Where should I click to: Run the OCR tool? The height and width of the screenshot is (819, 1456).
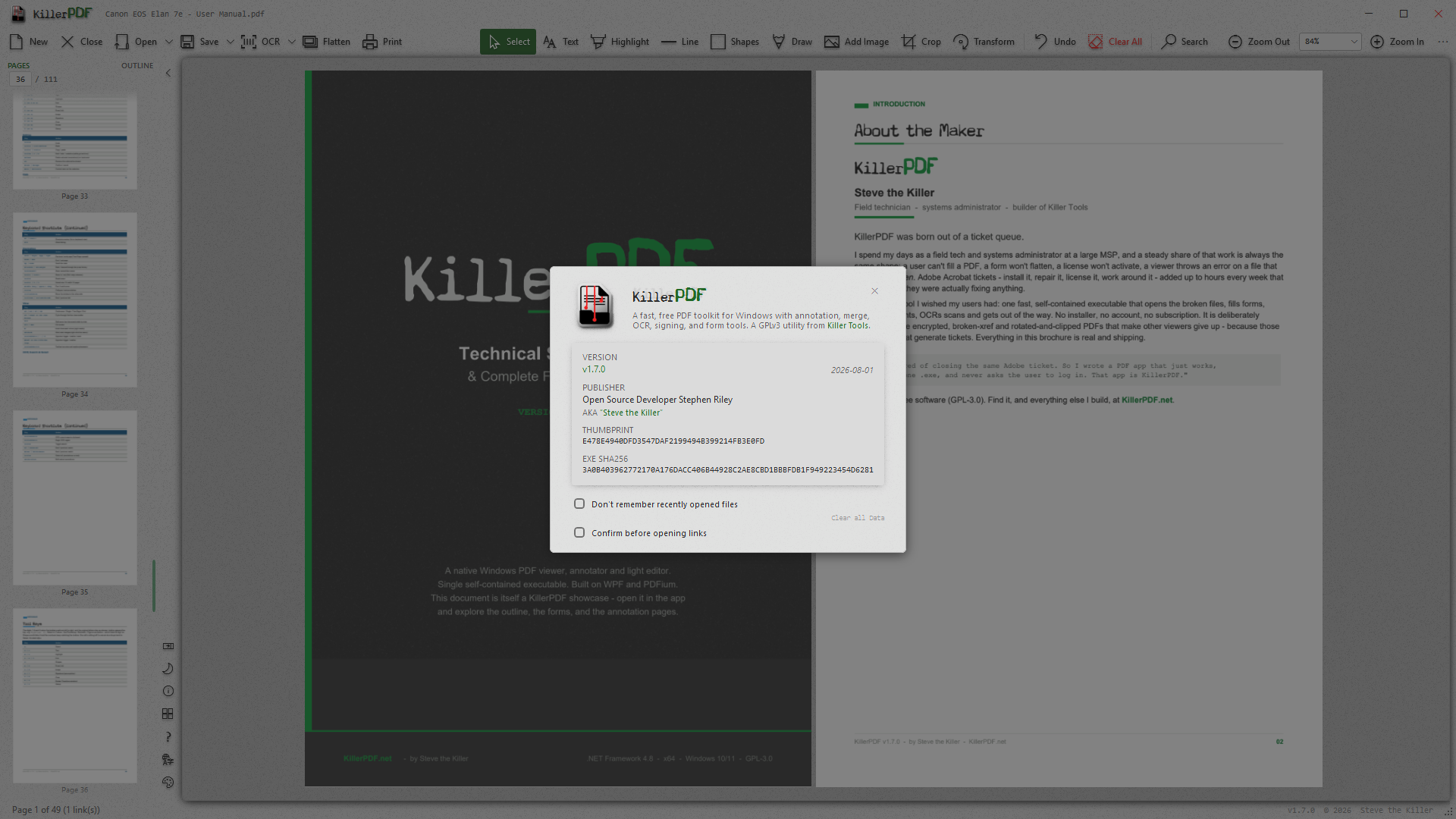pos(260,42)
